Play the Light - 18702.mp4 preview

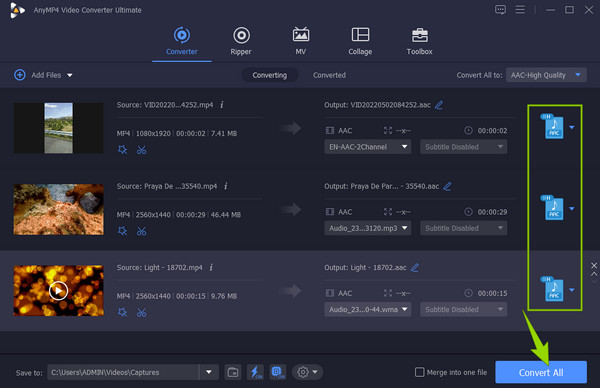pos(59,291)
